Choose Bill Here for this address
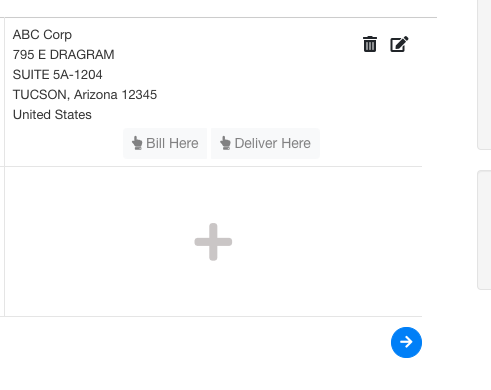Image resolution: width=491 pixels, height=390 pixels. pyautogui.click(x=165, y=143)
